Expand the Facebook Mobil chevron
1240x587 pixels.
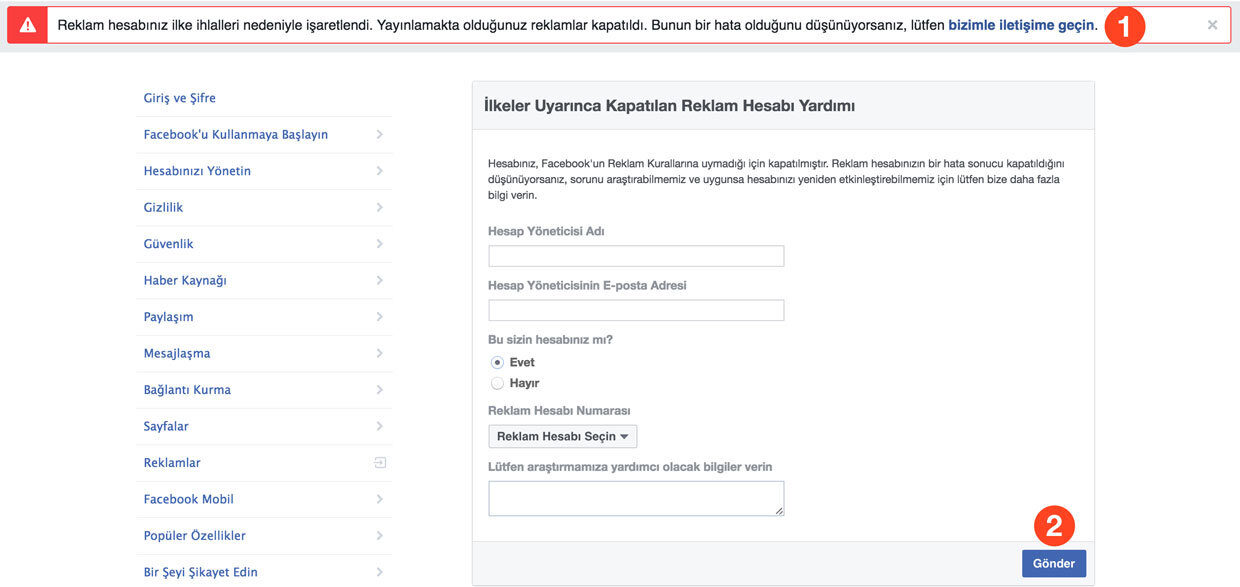click(379, 499)
